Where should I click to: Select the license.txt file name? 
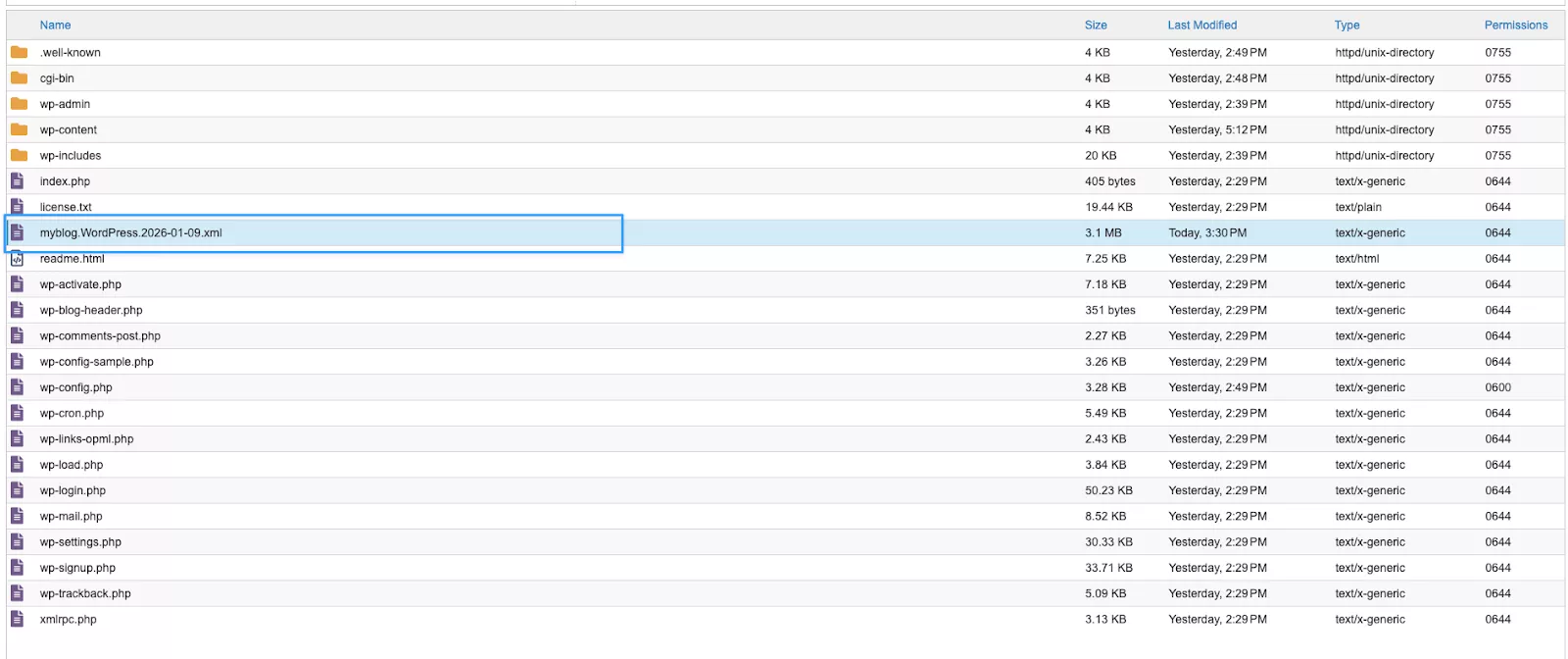point(66,207)
